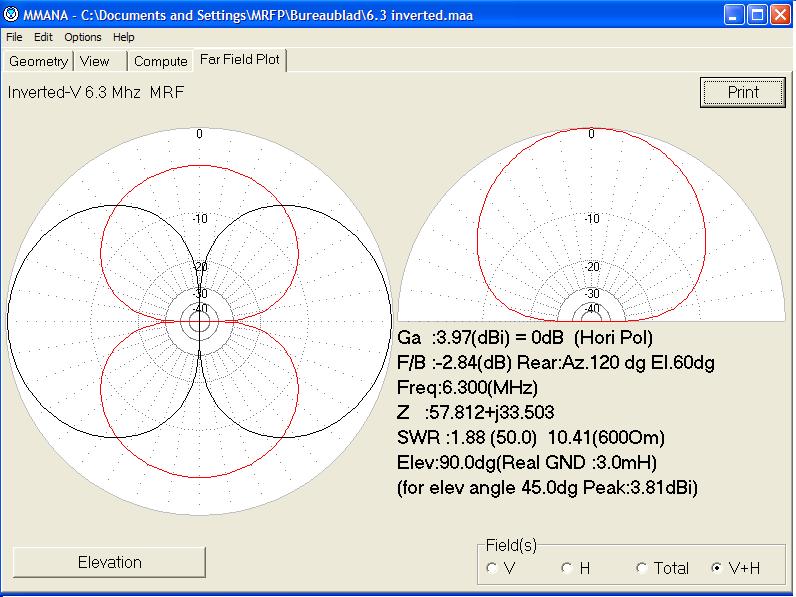Switch to the View tab
This screenshot has width=796, height=597.
95,61
